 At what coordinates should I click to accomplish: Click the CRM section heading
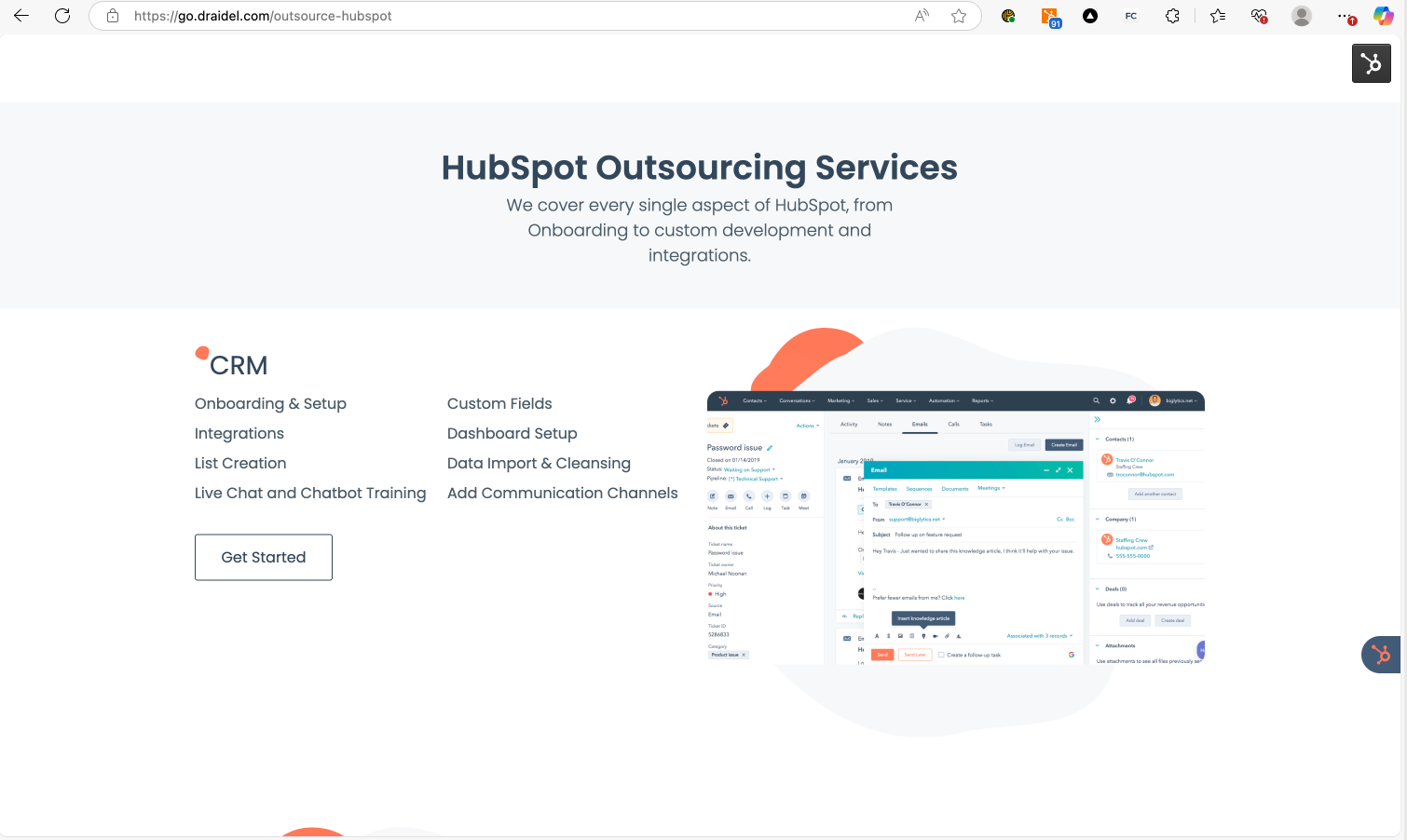239,365
